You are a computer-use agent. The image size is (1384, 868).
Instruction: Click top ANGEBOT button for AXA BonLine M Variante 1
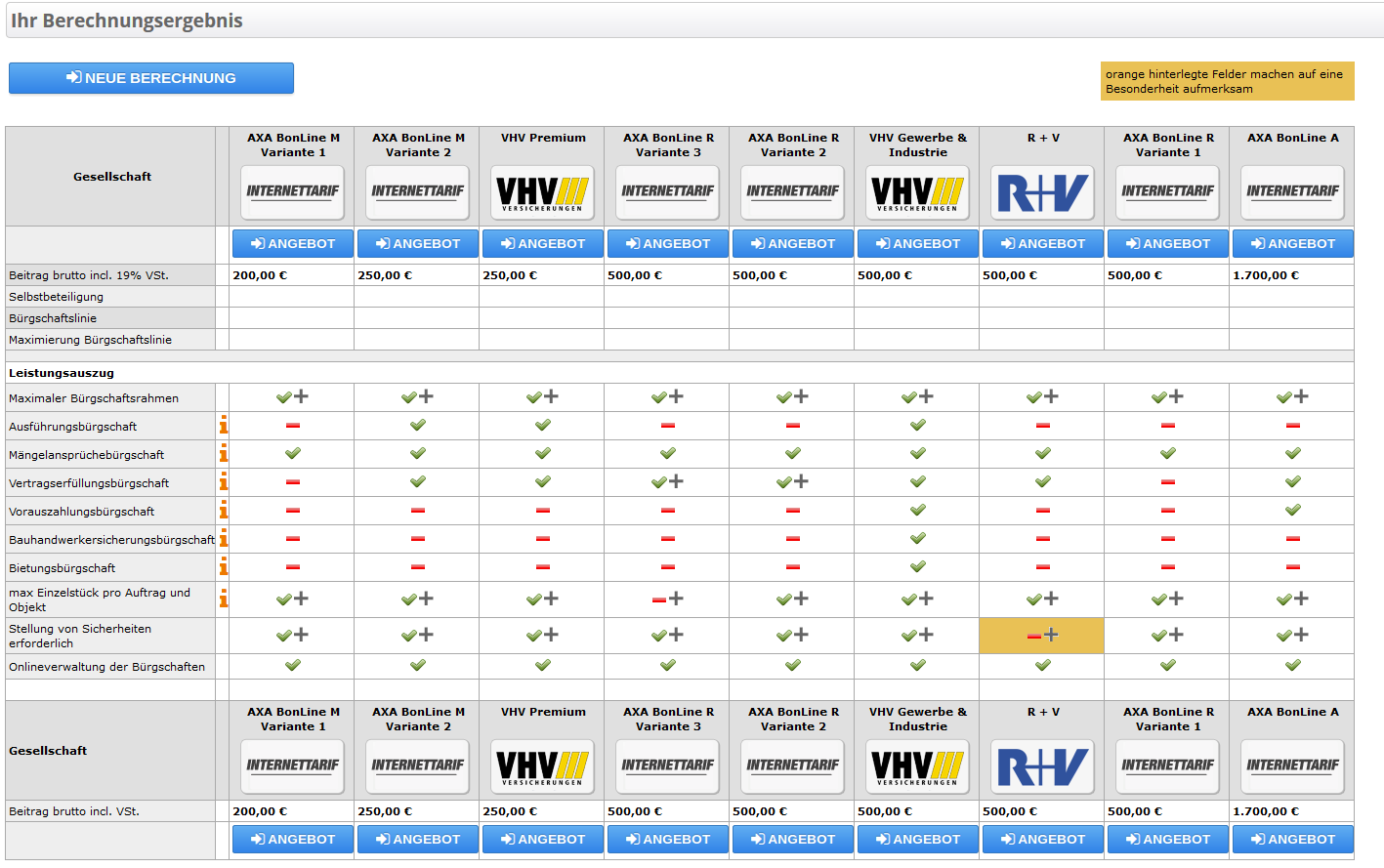click(x=293, y=243)
